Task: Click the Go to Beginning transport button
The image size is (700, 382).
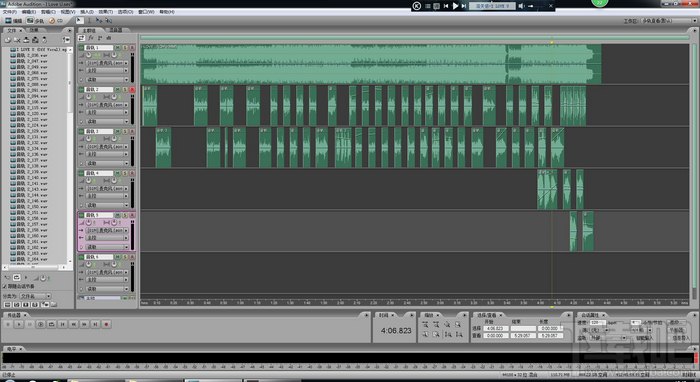Action: tap(62, 324)
